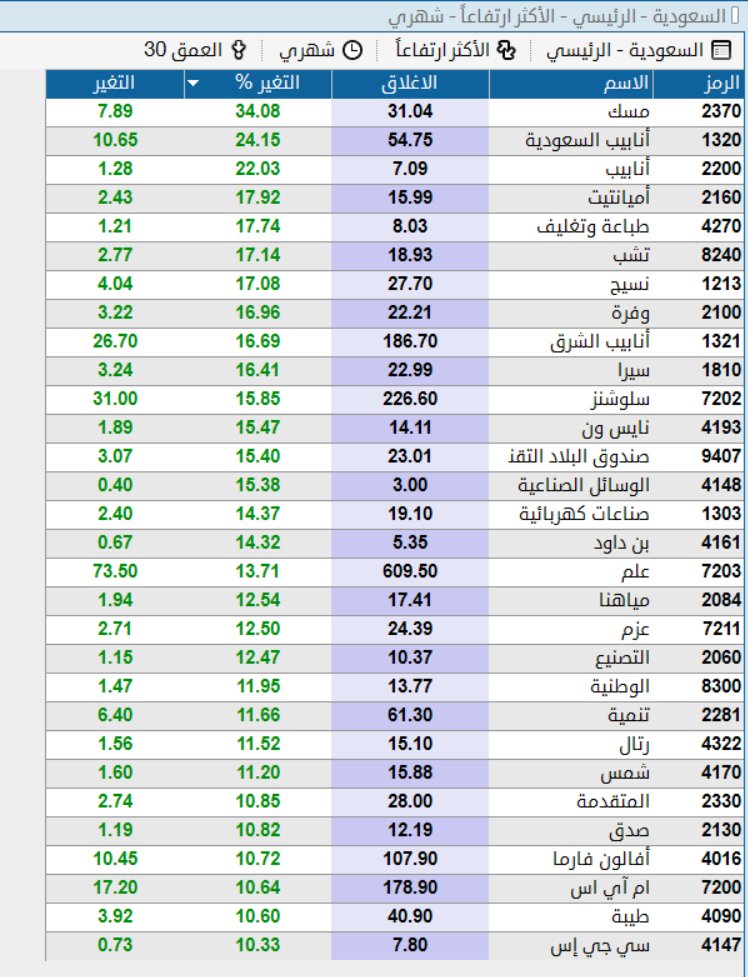This screenshot has width=748, height=977.
Task: Click the سلوشنز stock name
Action: coord(620,399)
